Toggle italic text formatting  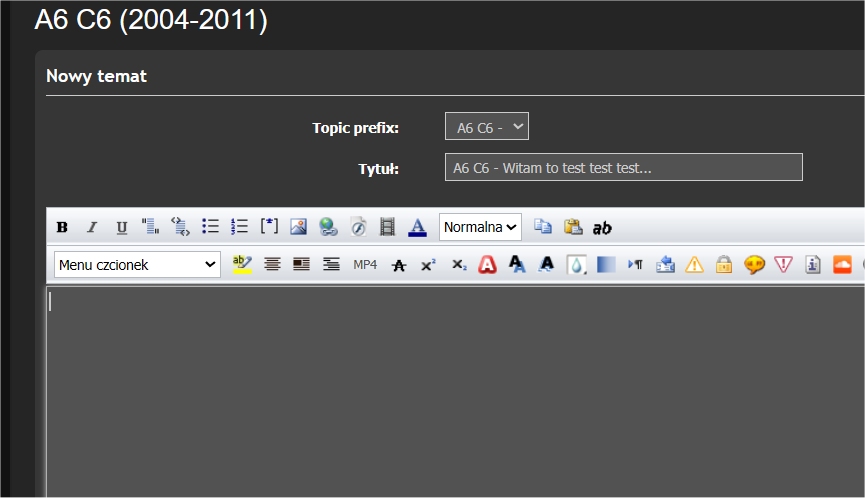coord(92,227)
